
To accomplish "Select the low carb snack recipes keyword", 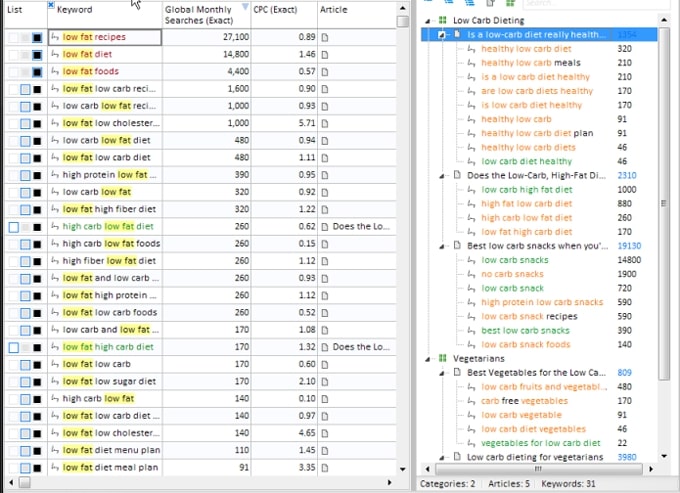I will 529,317.
